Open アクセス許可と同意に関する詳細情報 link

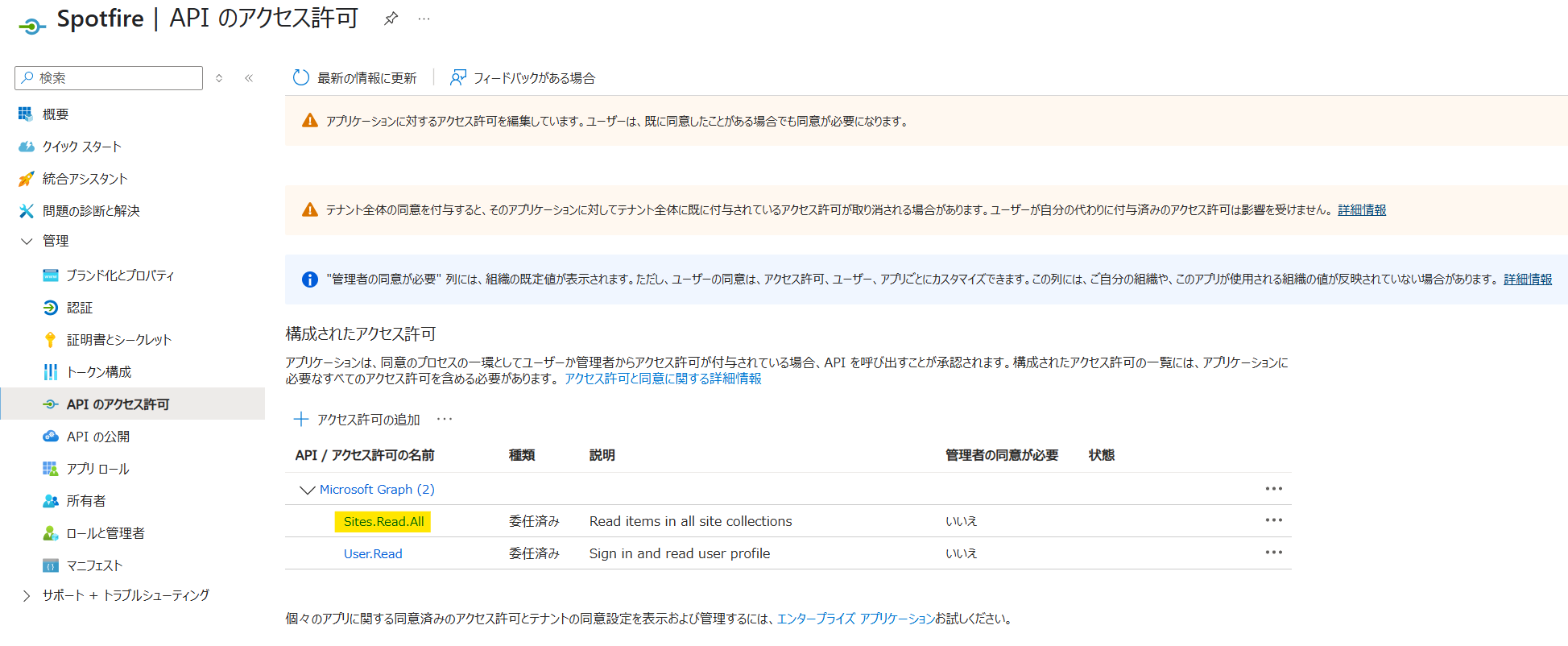(x=663, y=379)
